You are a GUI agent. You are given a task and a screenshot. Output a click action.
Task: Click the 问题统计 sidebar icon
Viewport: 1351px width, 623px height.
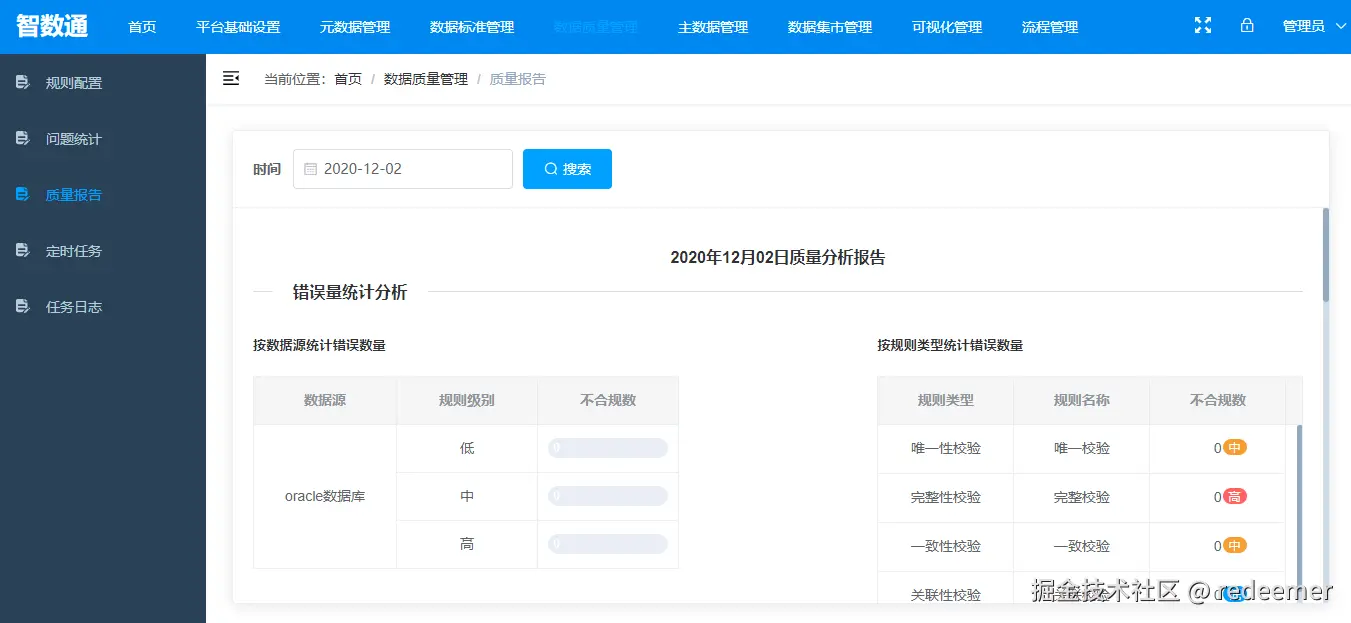22,138
